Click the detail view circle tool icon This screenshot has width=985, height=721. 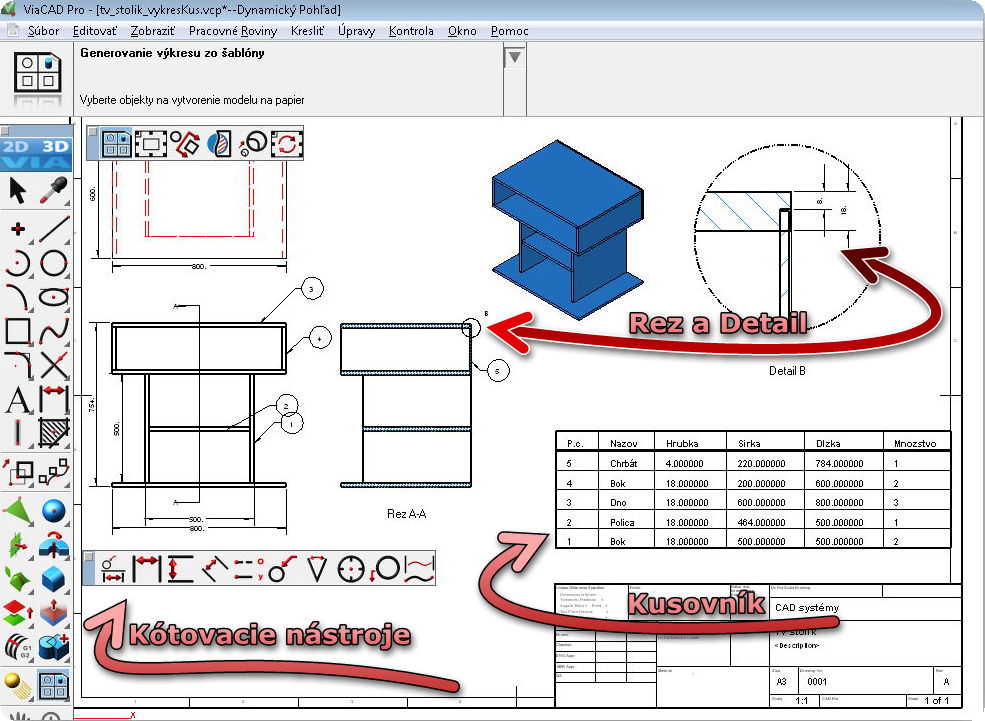(253, 144)
